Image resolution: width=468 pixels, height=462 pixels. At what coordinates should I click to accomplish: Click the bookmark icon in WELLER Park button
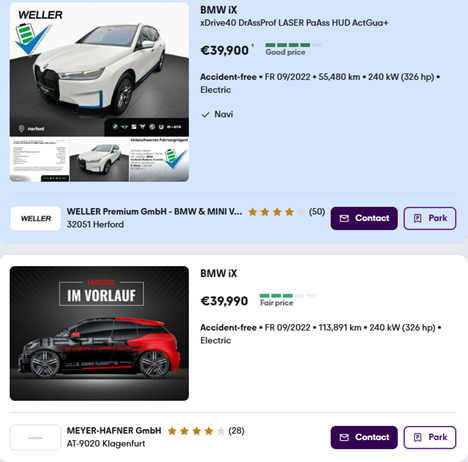click(418, 218)
